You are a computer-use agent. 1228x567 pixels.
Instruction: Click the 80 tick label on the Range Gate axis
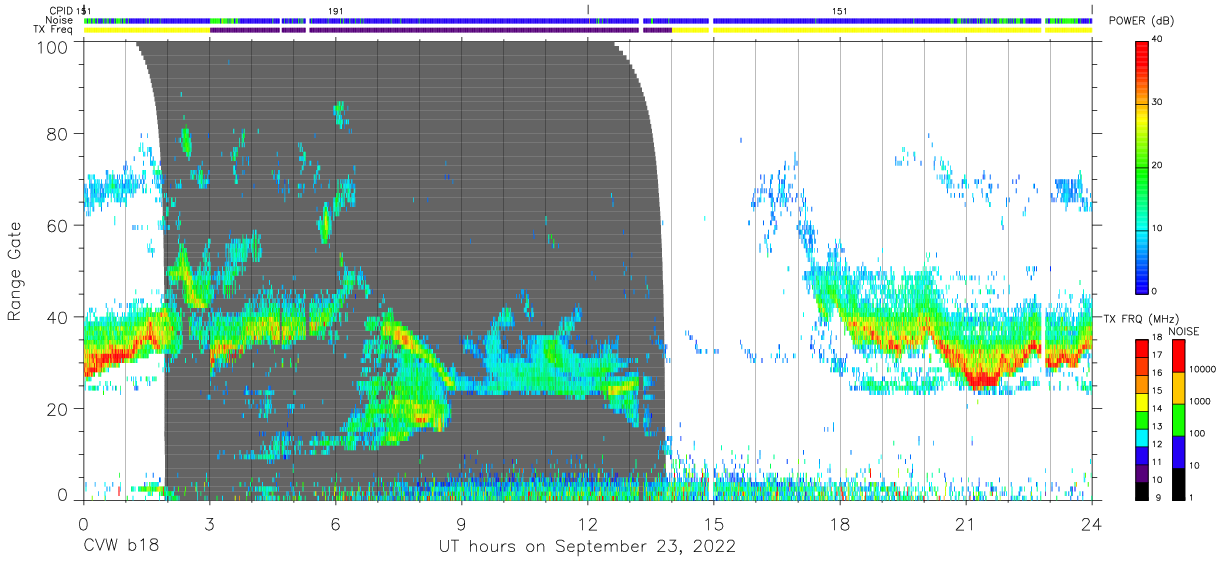59,134
